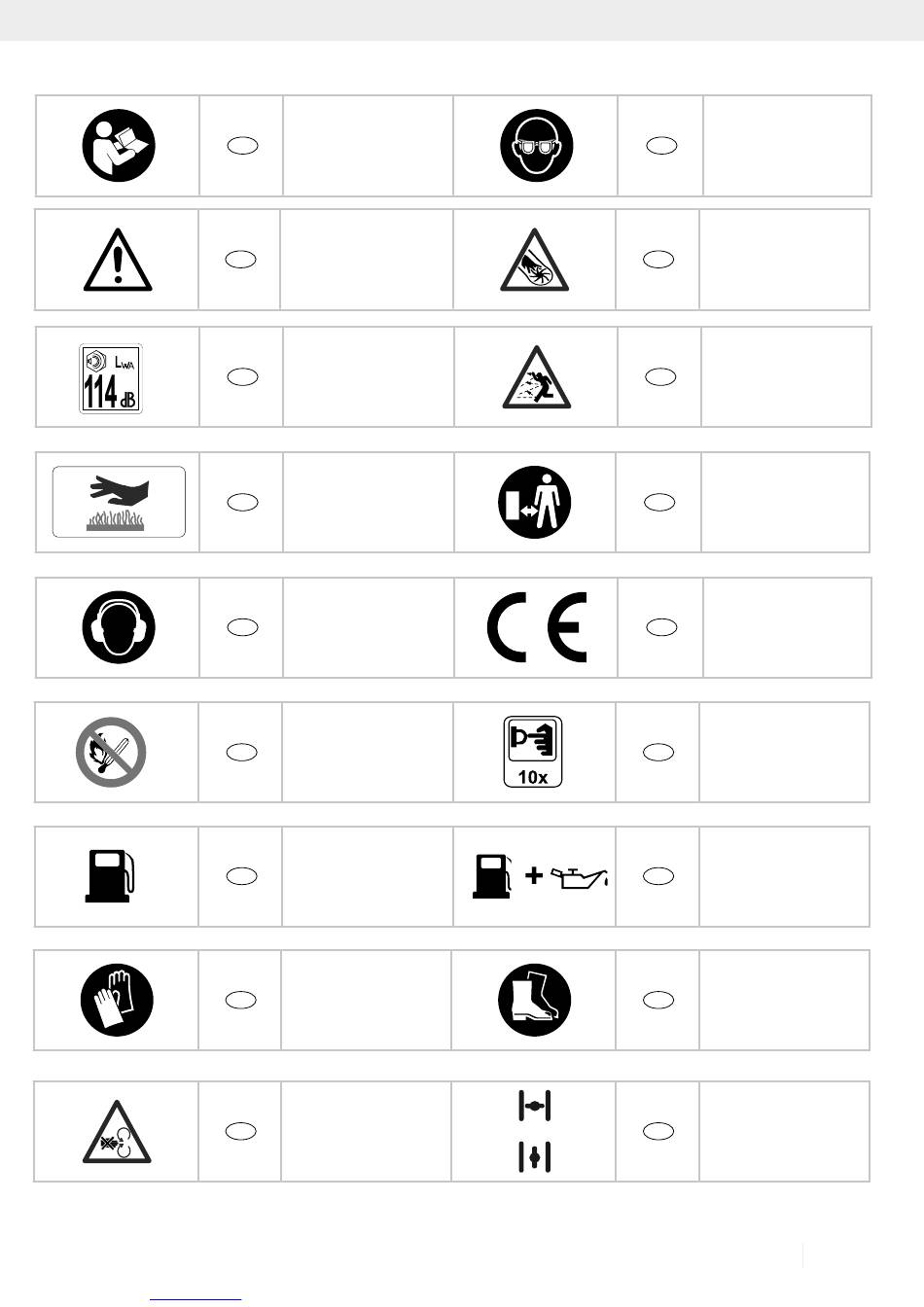Select the fuel plus oil mixture symbol
Image resolution: width=924 pixels, height=1307 pixels.
pyautogui.click(x=541, y=876)
